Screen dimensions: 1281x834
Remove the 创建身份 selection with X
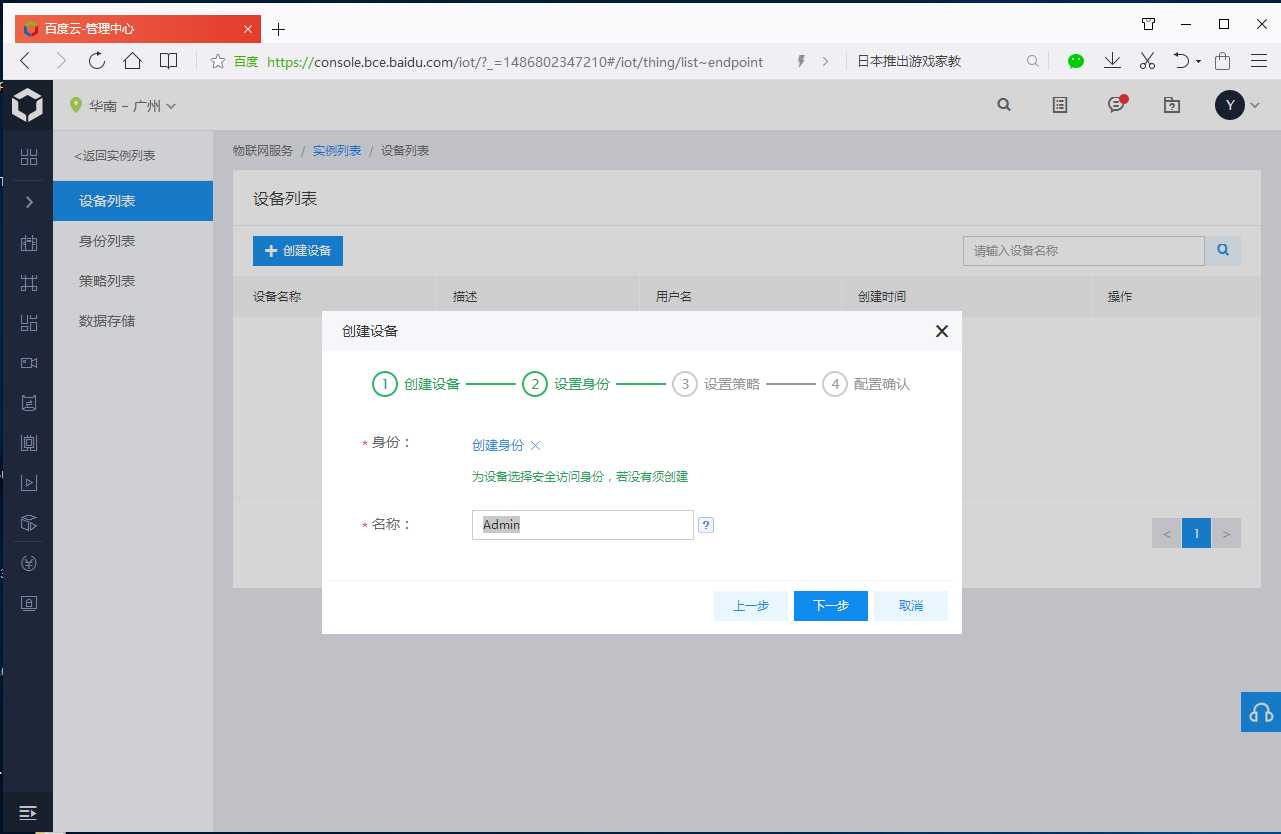535,446
